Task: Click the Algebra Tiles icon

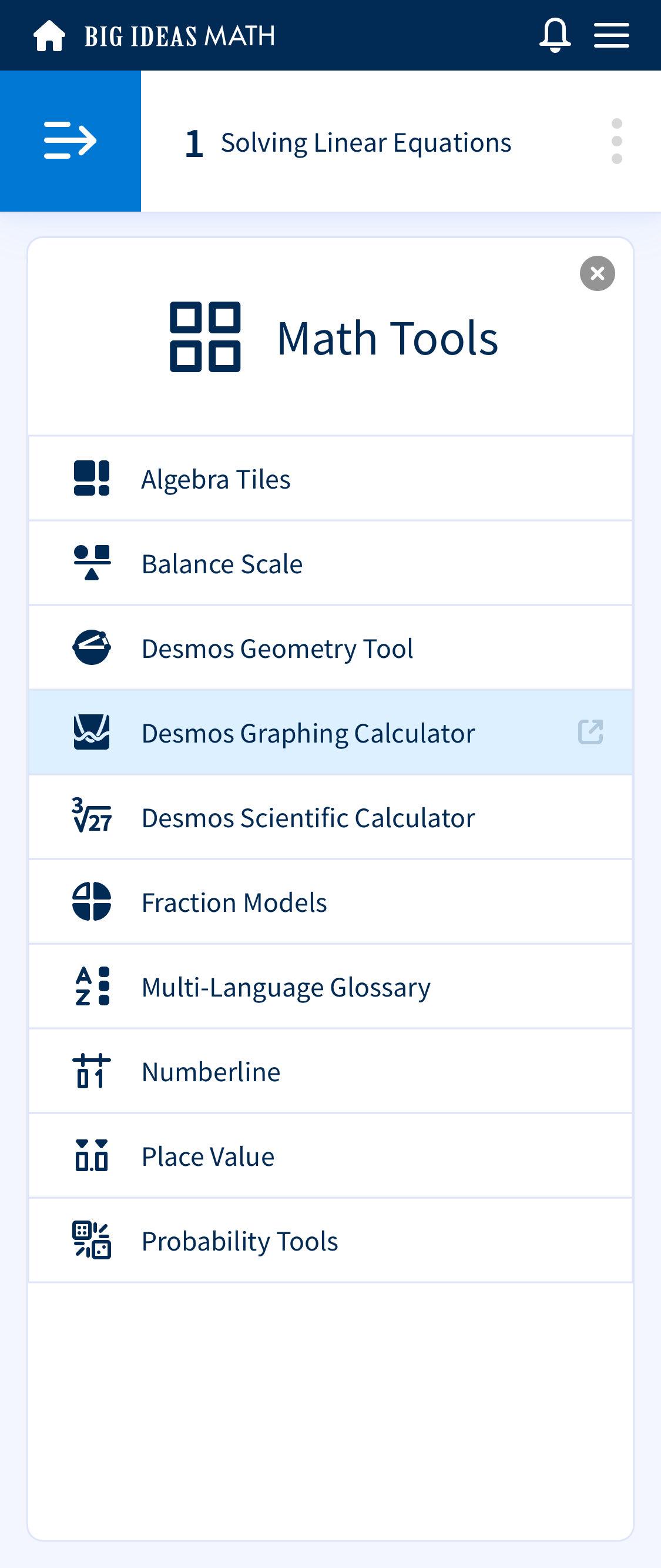Action: click(92, 478)
